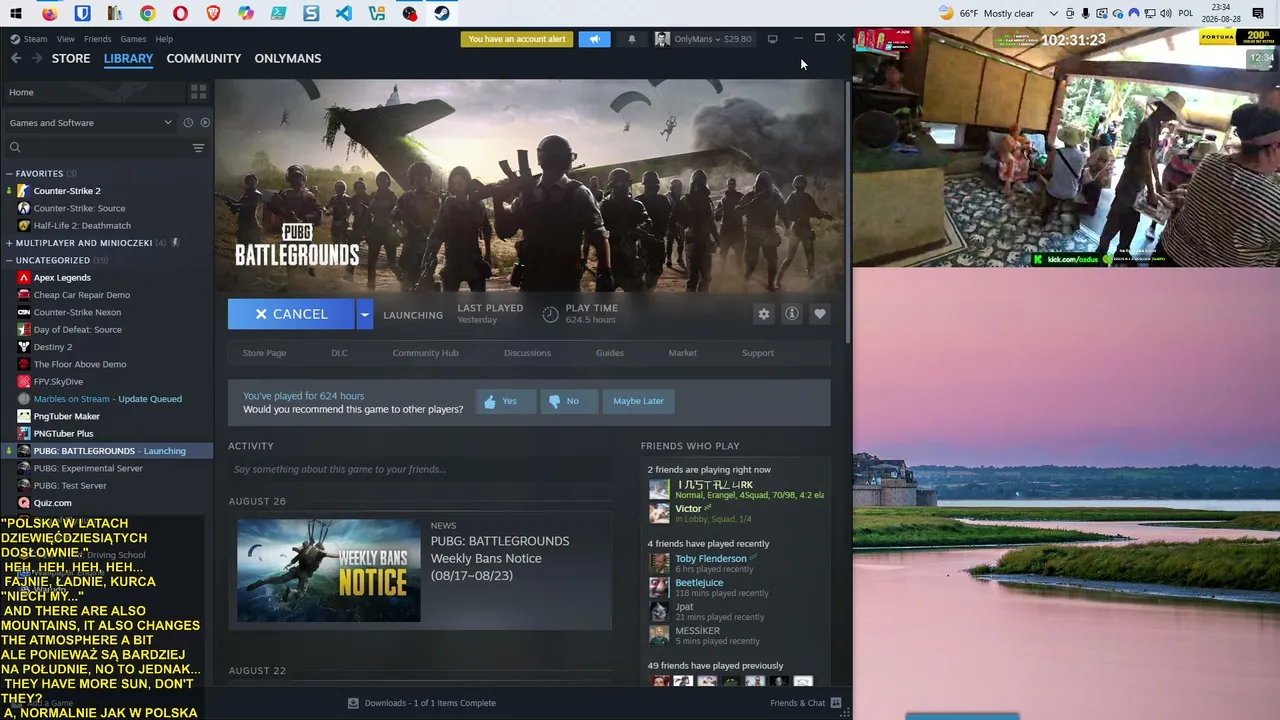Viewport: 1280px width, 720px height.
Task: Open Downloads manager icon
Action: (x=353, y=703)
